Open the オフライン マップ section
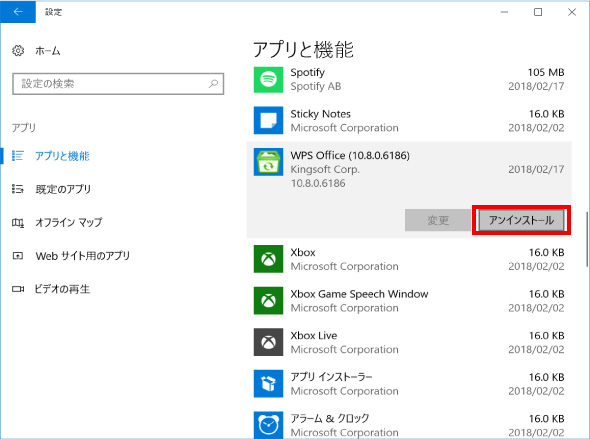This screenshot has height=439, width=590. point(68,222)
